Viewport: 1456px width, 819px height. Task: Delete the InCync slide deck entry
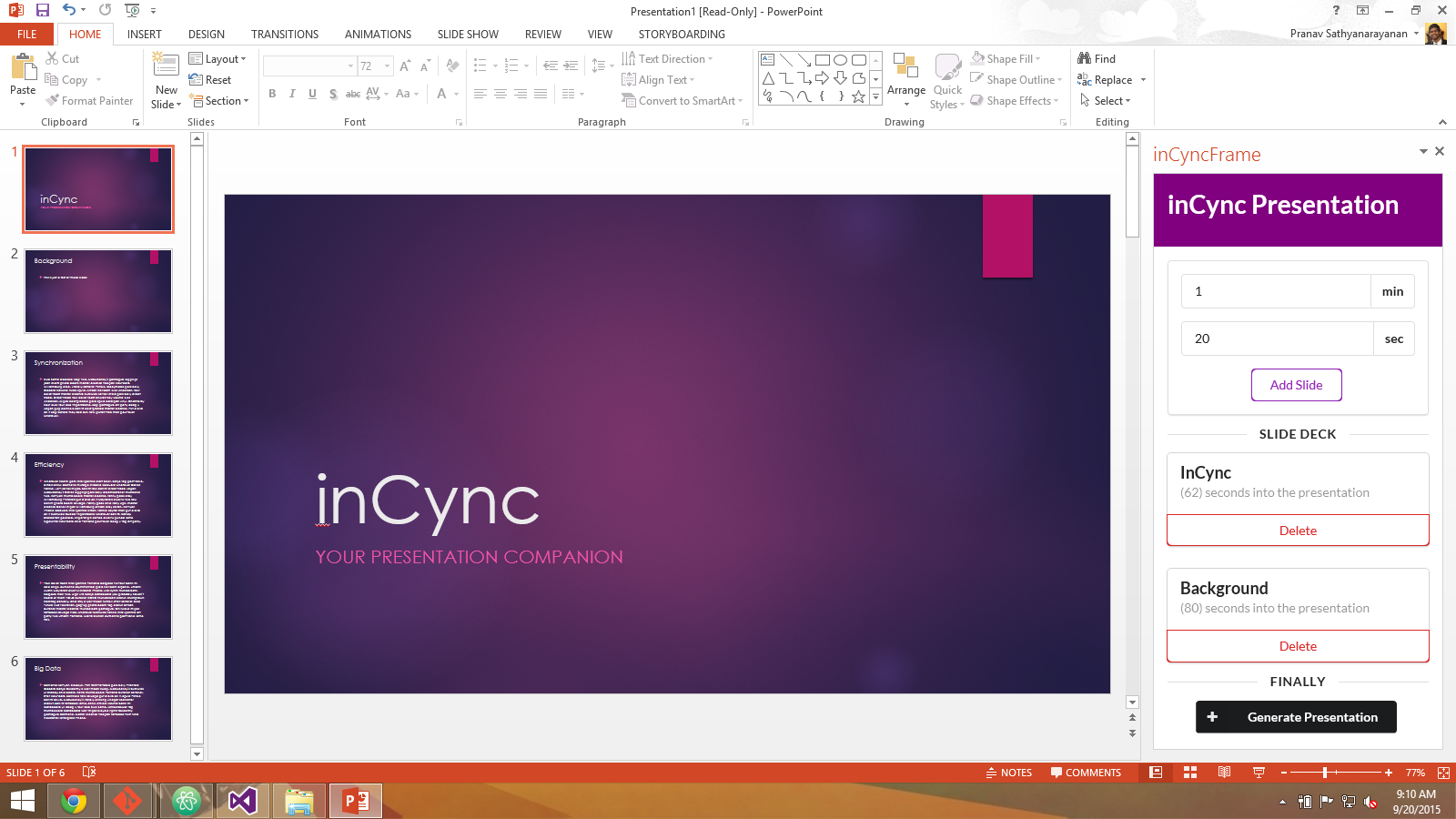(1298, 531)
